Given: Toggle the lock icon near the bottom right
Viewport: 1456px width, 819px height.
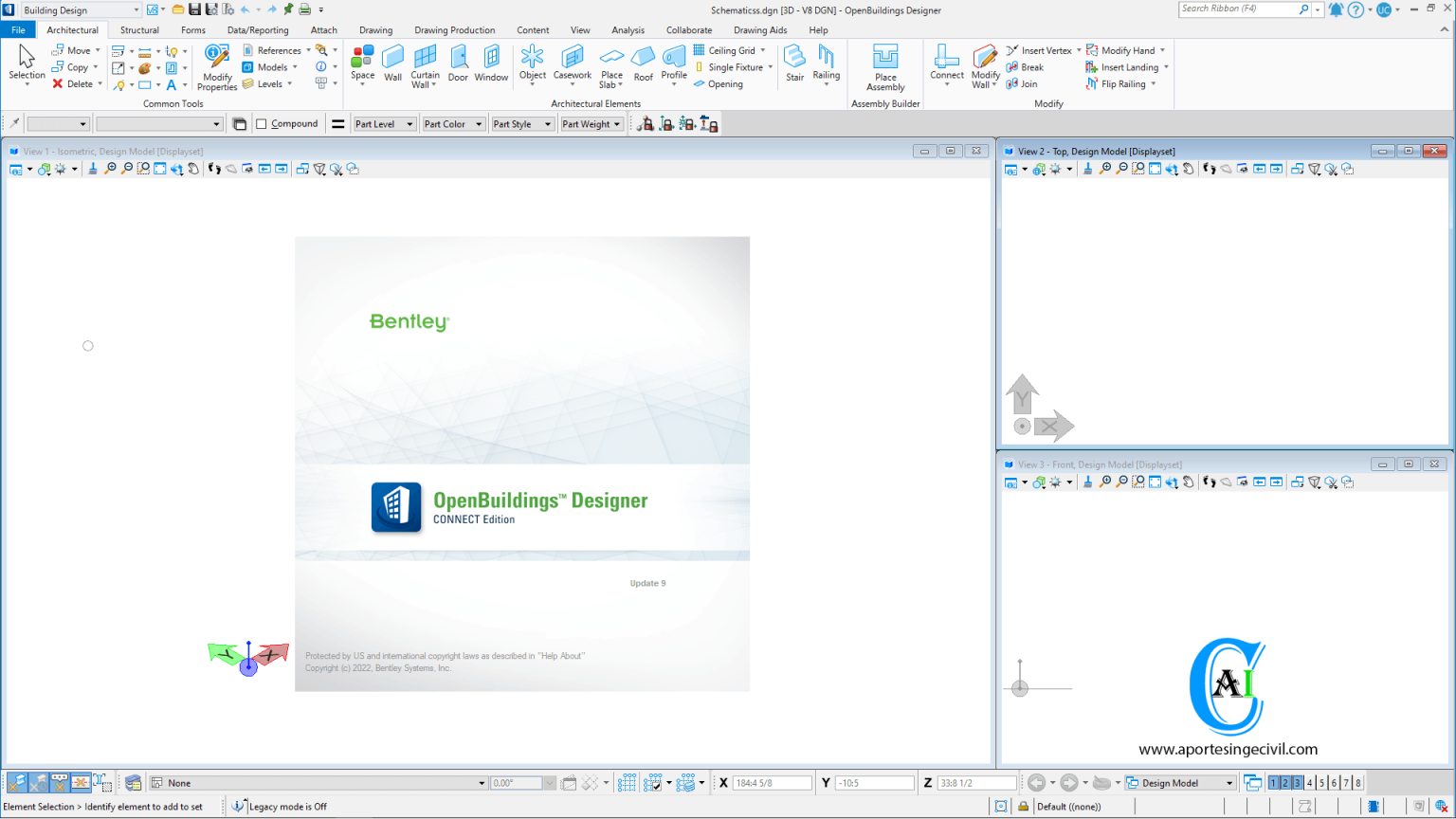Looking at the screenshot, I should tap(1024, 807).
